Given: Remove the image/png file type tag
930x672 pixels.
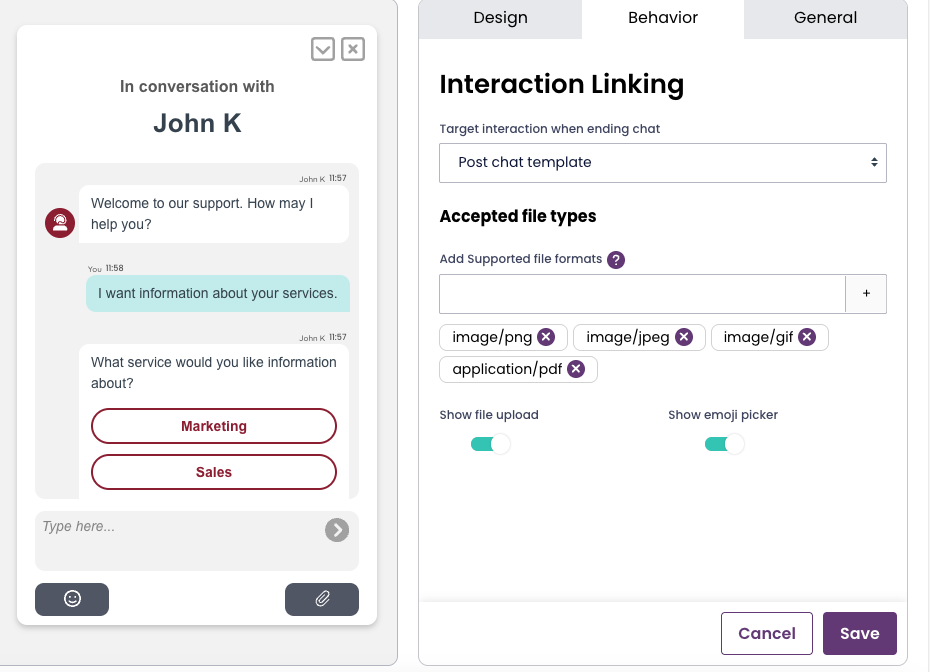Looking at the screenshot, I should 545,337.
